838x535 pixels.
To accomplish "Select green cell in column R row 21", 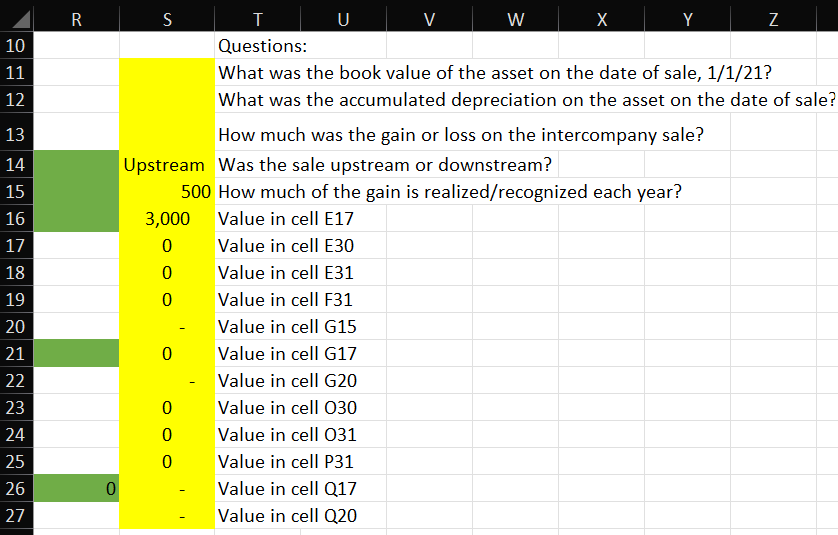I will point(76,353).
